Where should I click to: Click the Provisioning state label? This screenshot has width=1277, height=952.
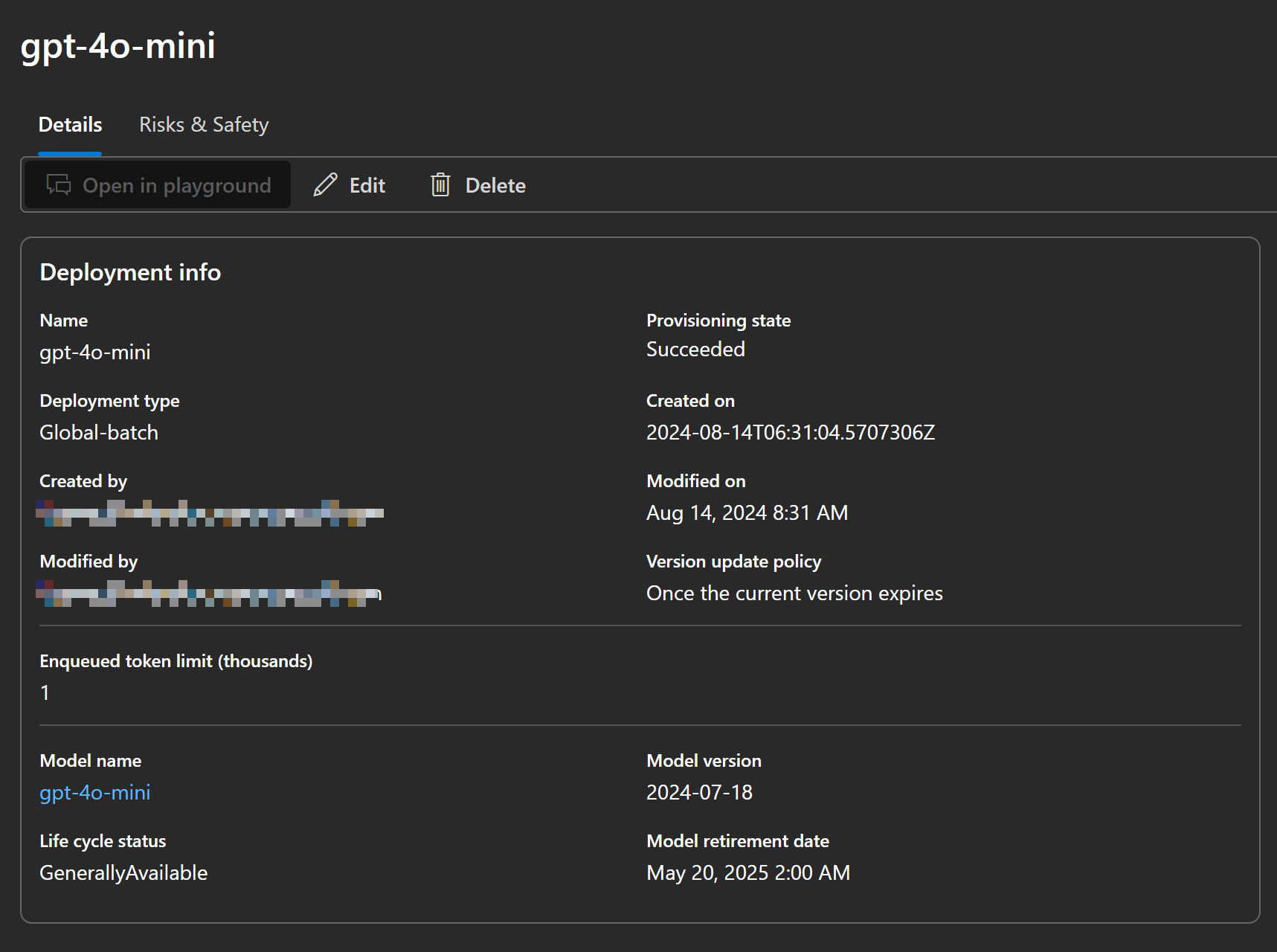[x=718, y=321]
